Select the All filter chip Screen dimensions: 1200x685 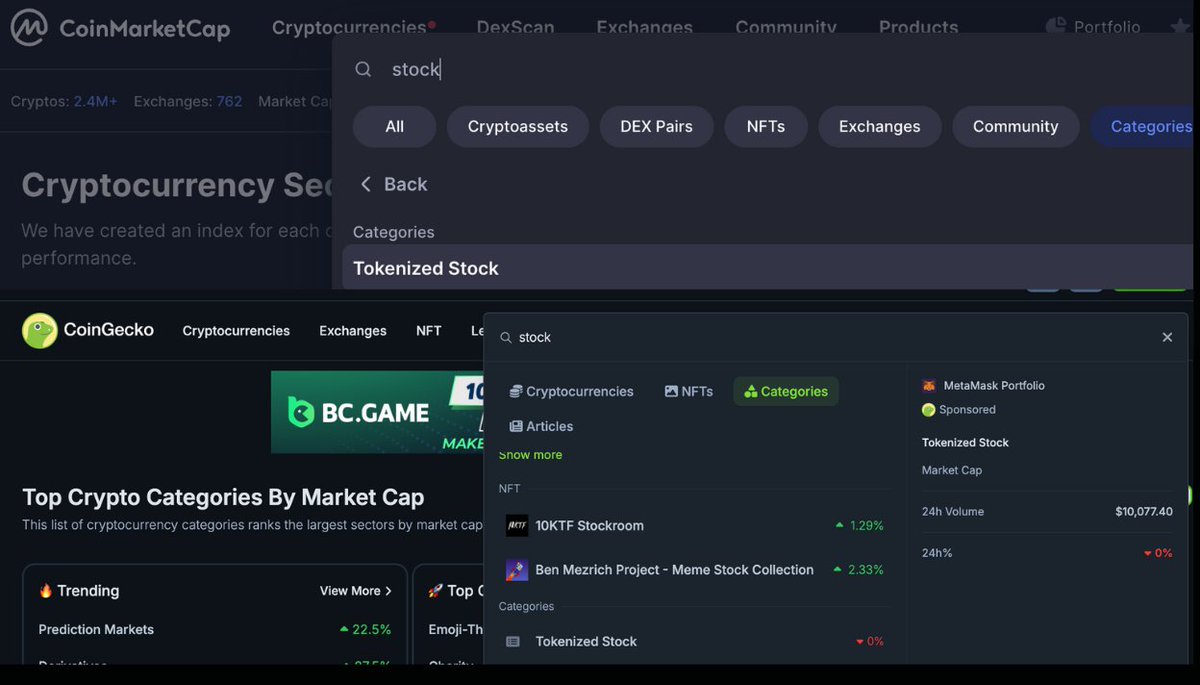coord(394,127)
